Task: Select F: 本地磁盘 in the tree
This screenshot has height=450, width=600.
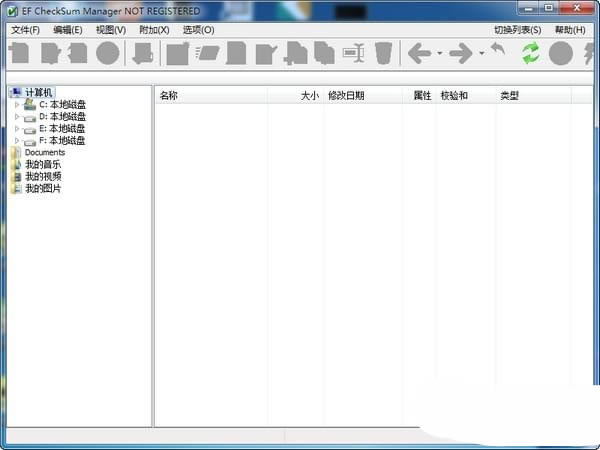Action: [x=62, y=140]
